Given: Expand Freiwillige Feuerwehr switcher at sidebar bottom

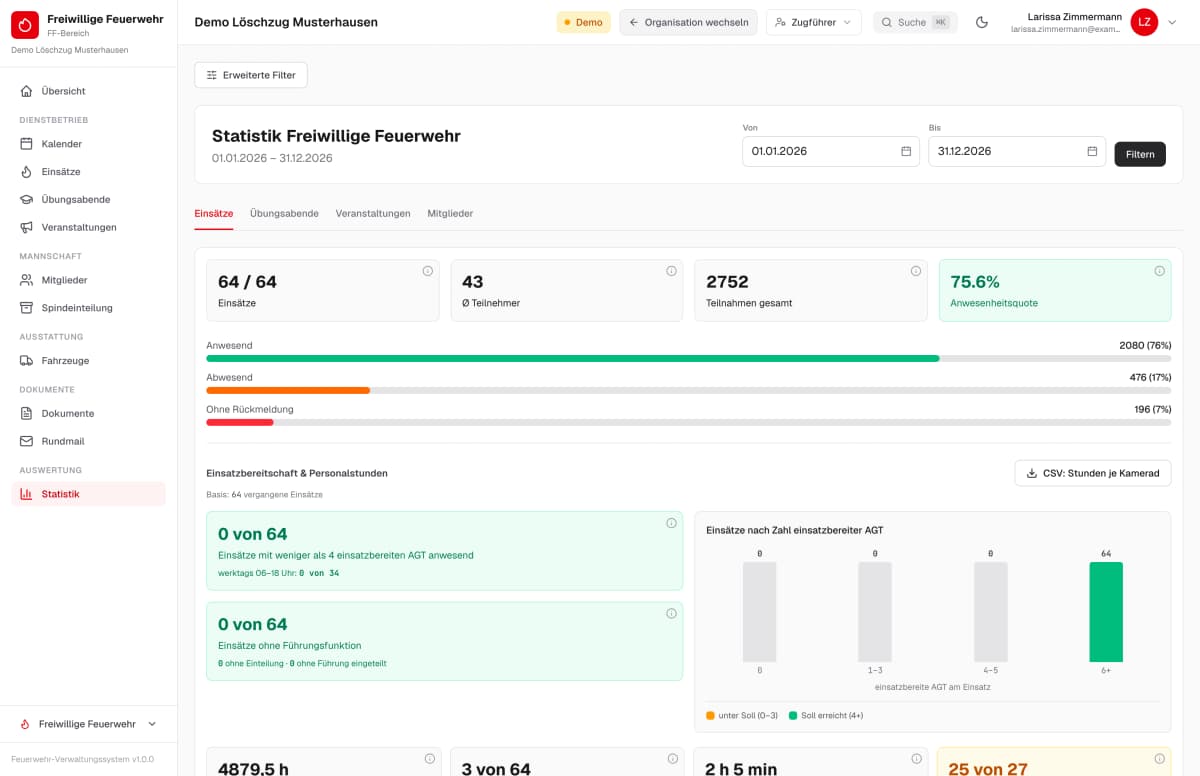Looking at the screenshot, I should pyautogui.click(x=88, y=724).
